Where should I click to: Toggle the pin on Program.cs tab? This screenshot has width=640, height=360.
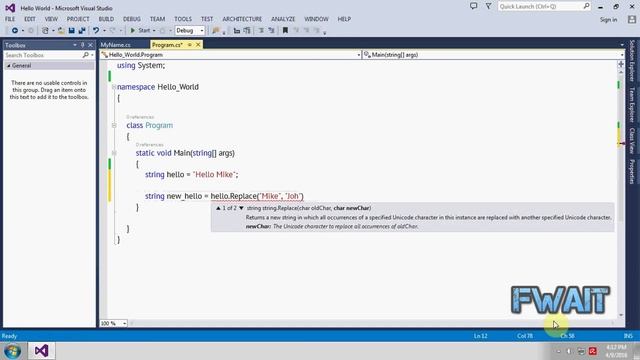[x=190, y=45]
